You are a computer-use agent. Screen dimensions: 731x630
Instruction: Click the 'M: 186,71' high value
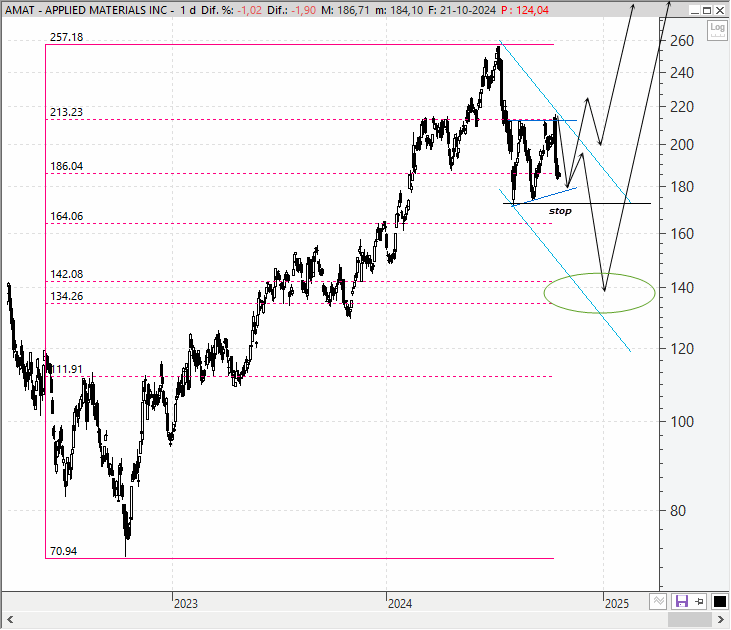point(345,10)
